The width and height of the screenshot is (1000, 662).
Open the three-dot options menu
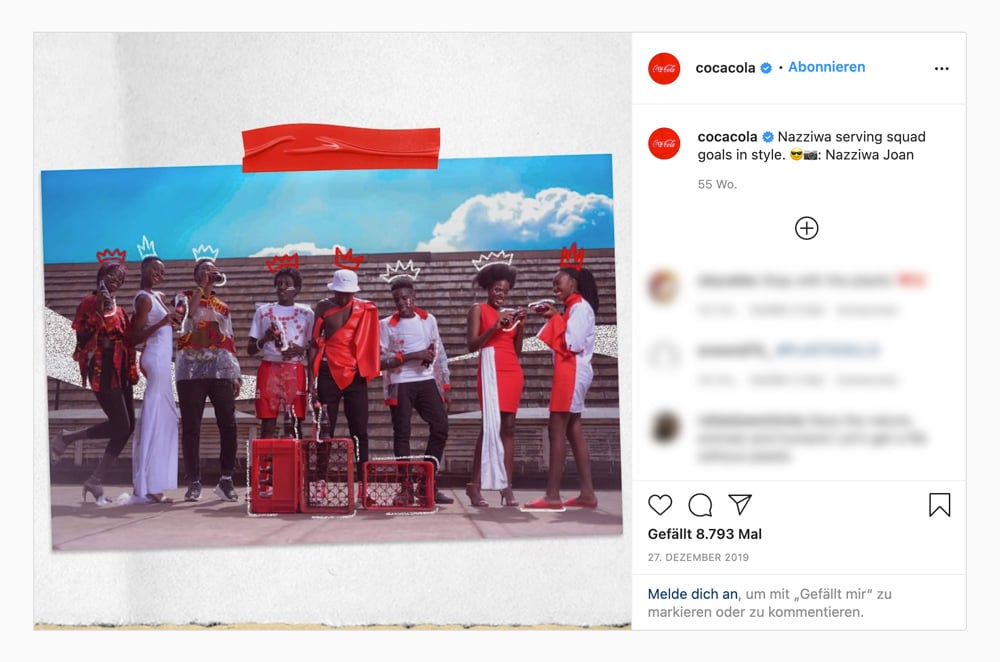[941, 68]
